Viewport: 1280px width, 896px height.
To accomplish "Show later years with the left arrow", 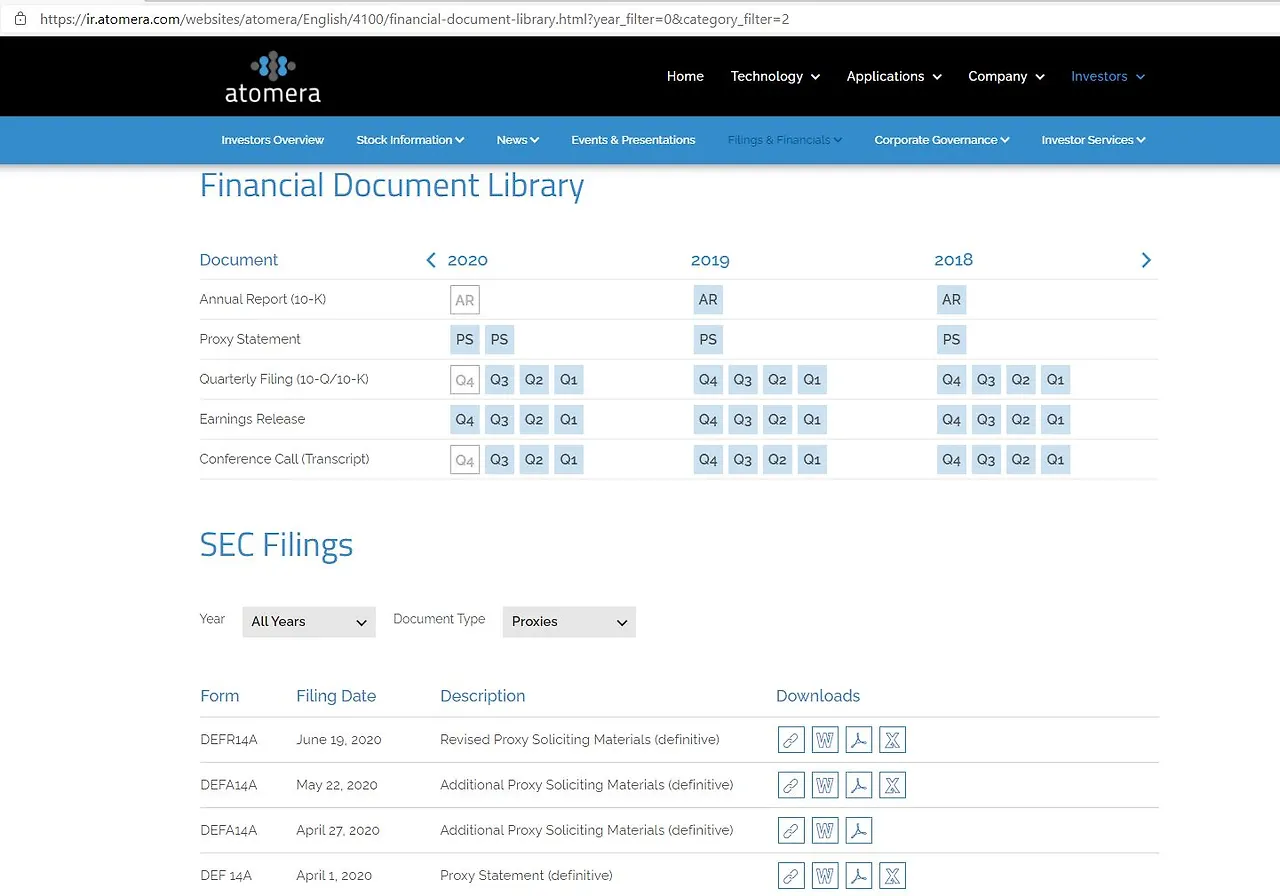I will click(431, 260).
